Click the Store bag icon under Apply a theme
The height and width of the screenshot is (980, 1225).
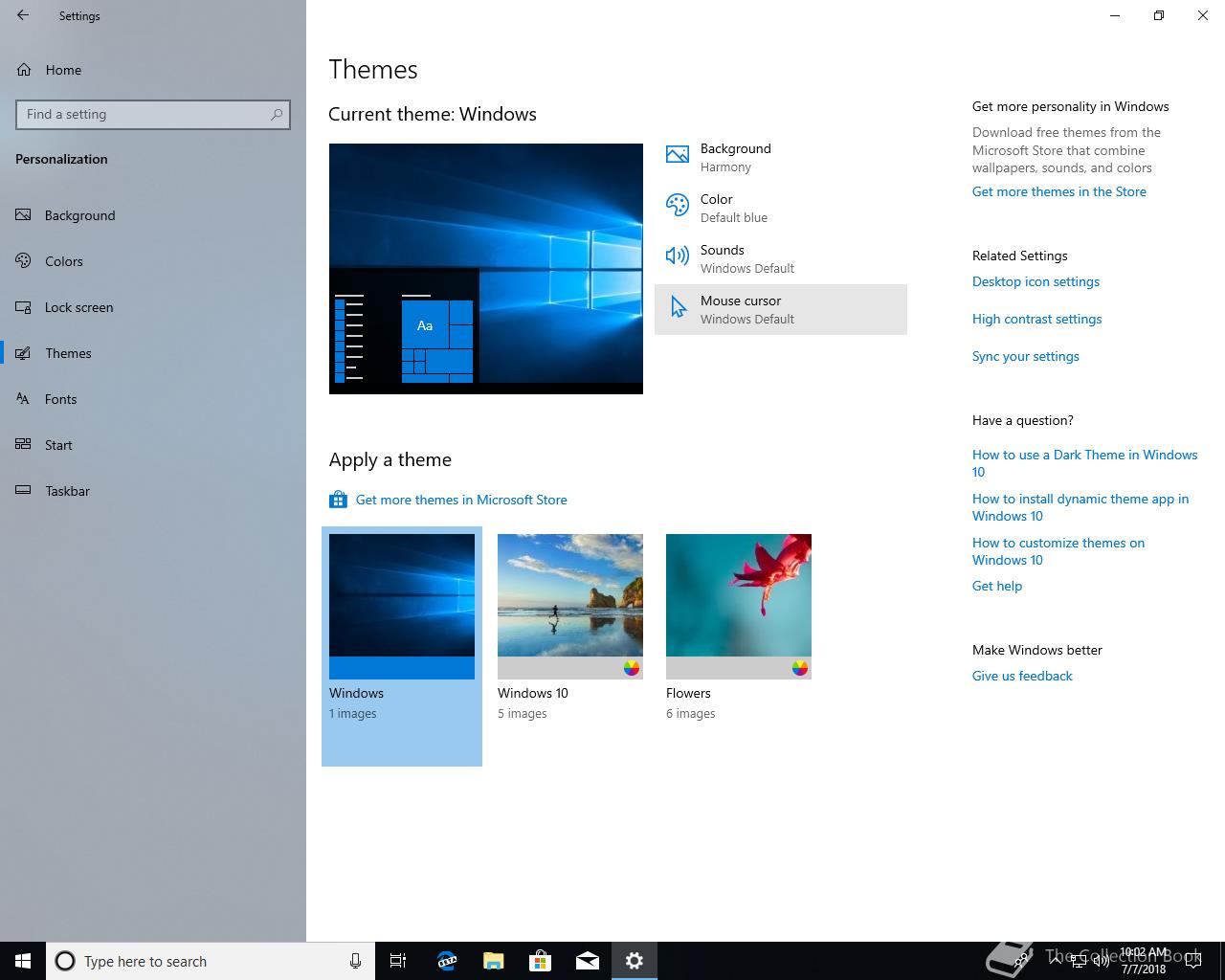[338, 500]
